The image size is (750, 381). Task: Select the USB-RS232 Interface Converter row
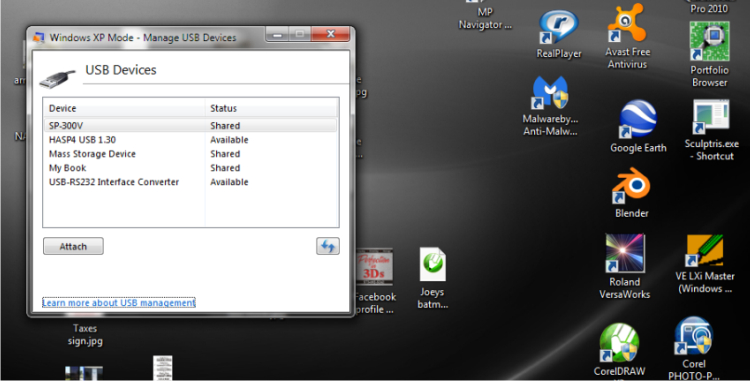pos(190,182)
